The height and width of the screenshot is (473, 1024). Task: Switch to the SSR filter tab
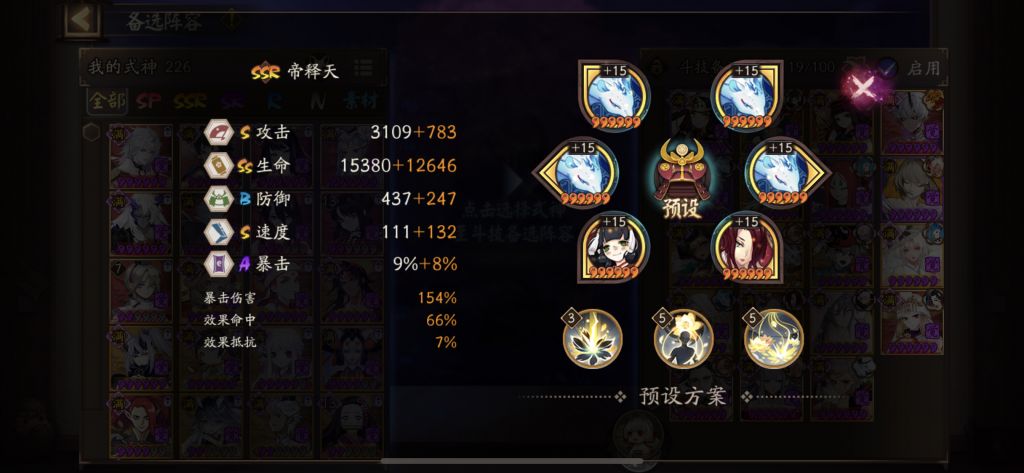[190, 101]
